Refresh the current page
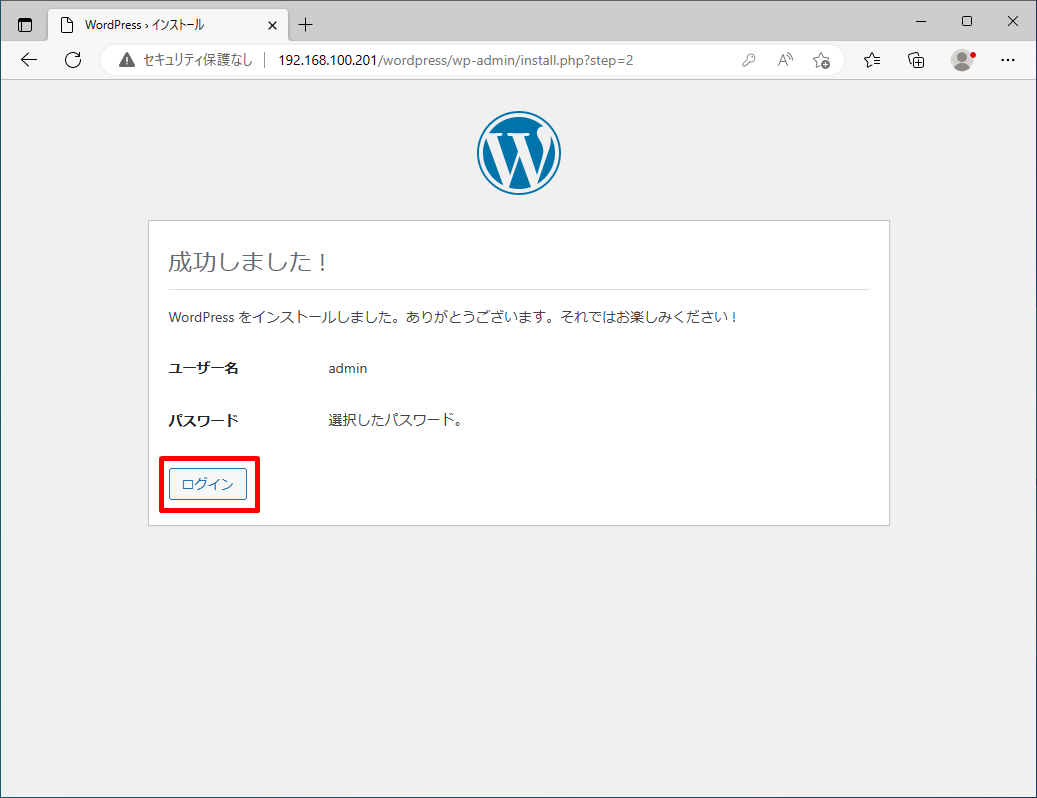1037x798 pixels. (x=73, y=60)
